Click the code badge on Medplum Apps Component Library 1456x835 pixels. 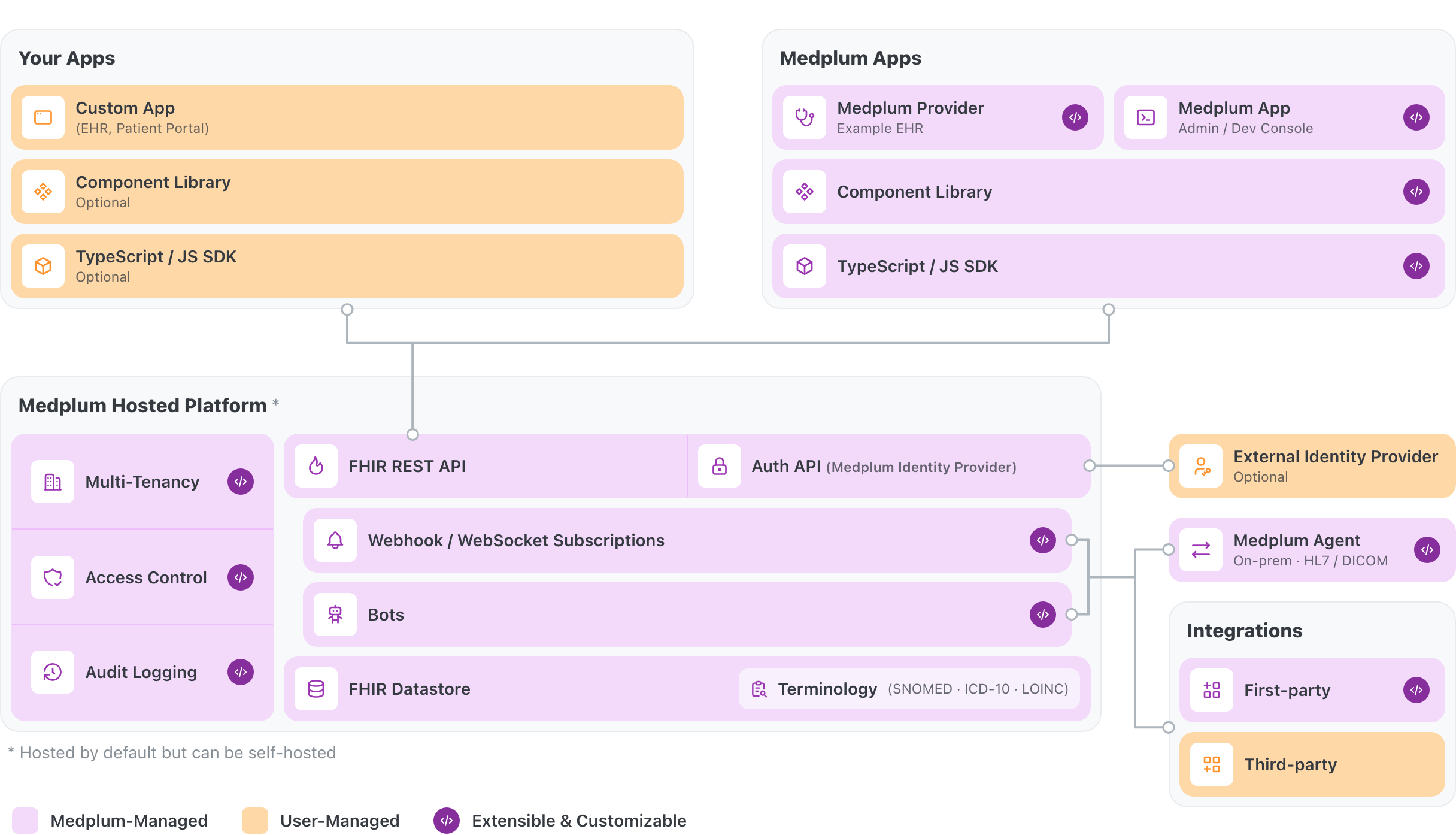(1416, 192)
